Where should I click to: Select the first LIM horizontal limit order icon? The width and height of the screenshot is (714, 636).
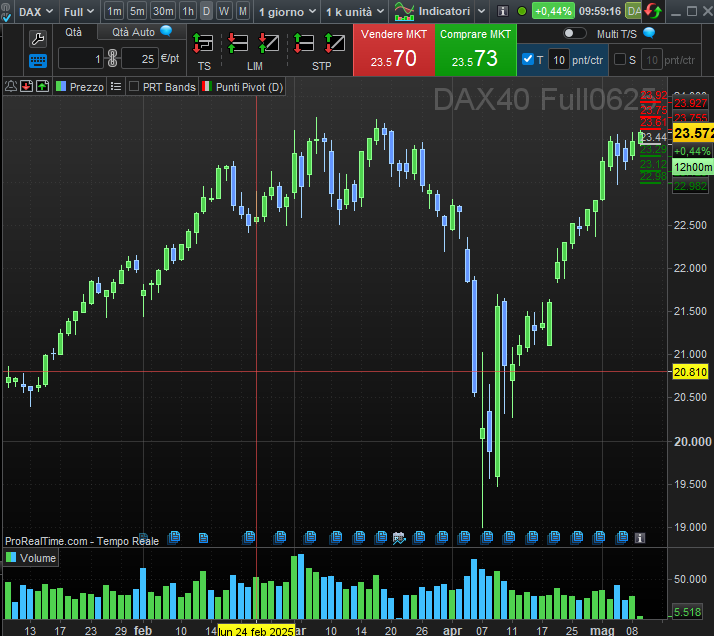(238, 43)
